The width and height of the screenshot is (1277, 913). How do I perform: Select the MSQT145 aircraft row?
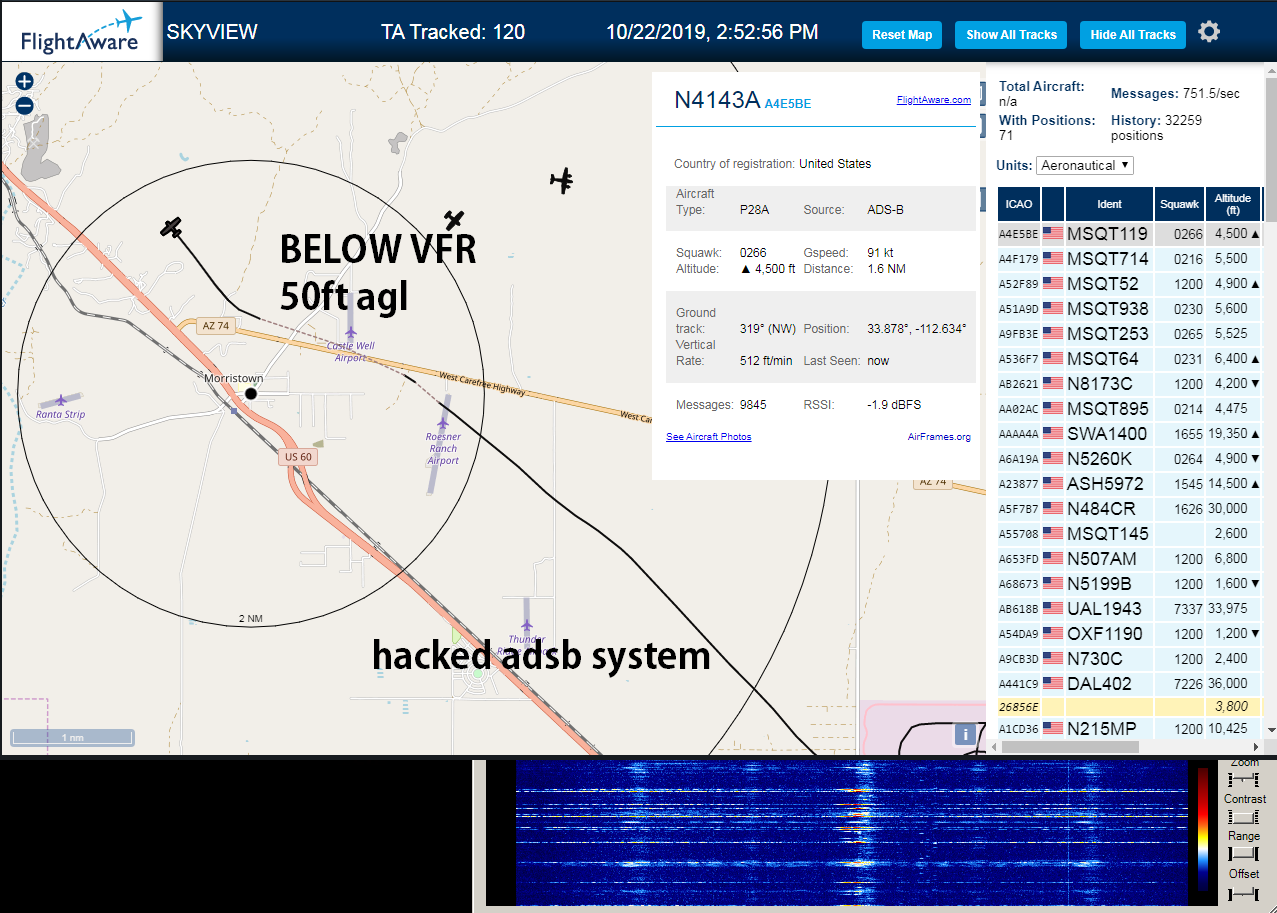coord(1130,534)
